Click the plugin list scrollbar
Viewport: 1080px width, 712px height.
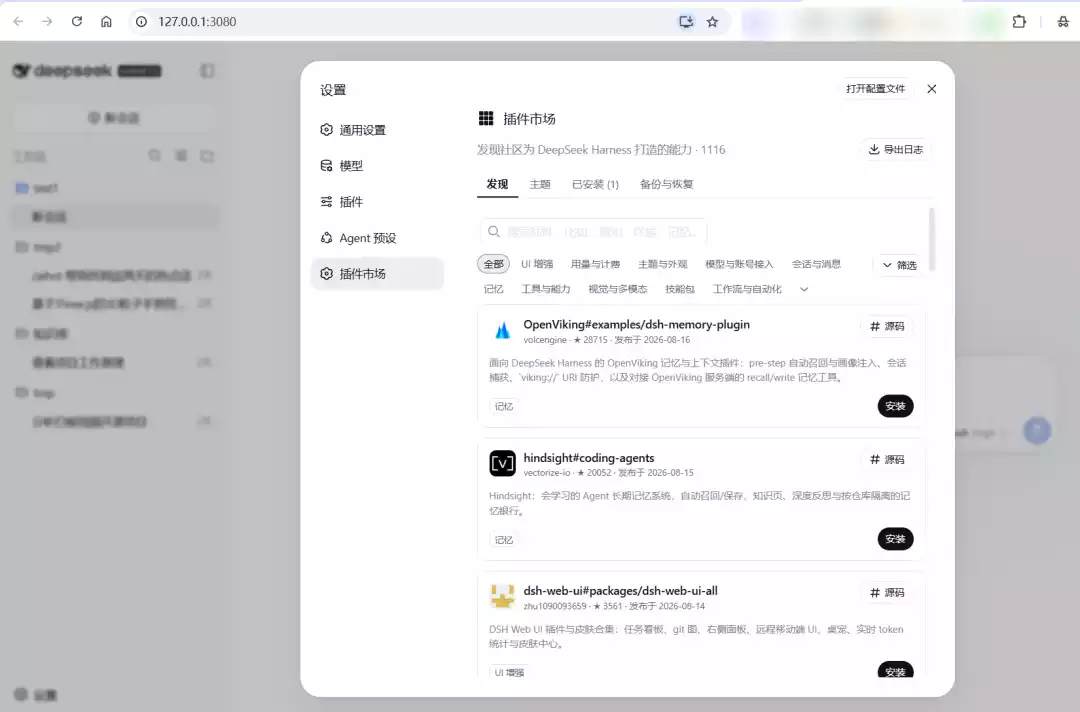(931, 240)
